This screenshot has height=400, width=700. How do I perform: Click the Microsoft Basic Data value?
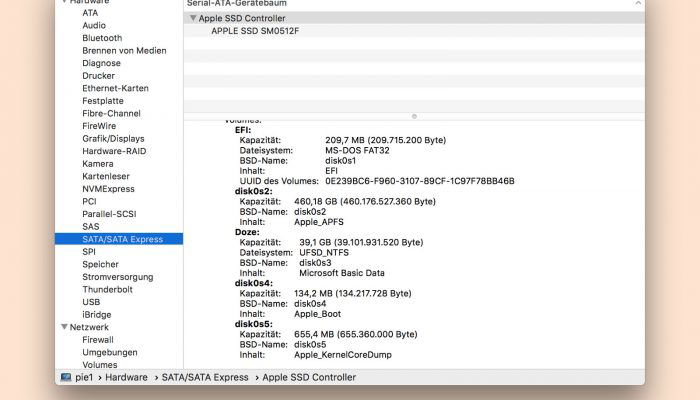click(342, 273)
